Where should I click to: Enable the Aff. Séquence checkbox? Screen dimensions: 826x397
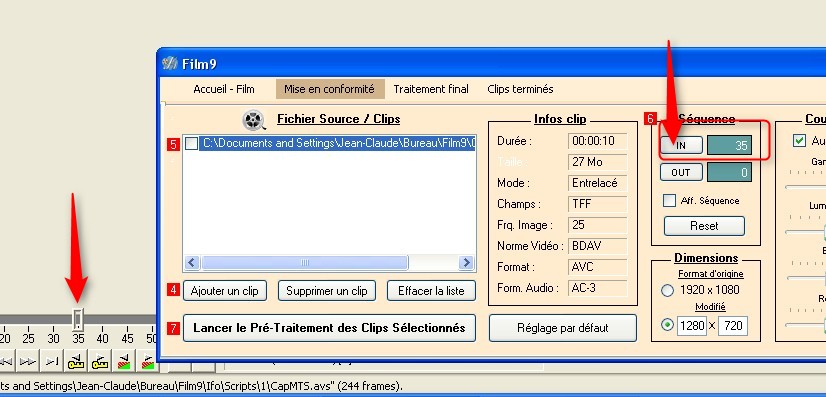tap(670, 201)
